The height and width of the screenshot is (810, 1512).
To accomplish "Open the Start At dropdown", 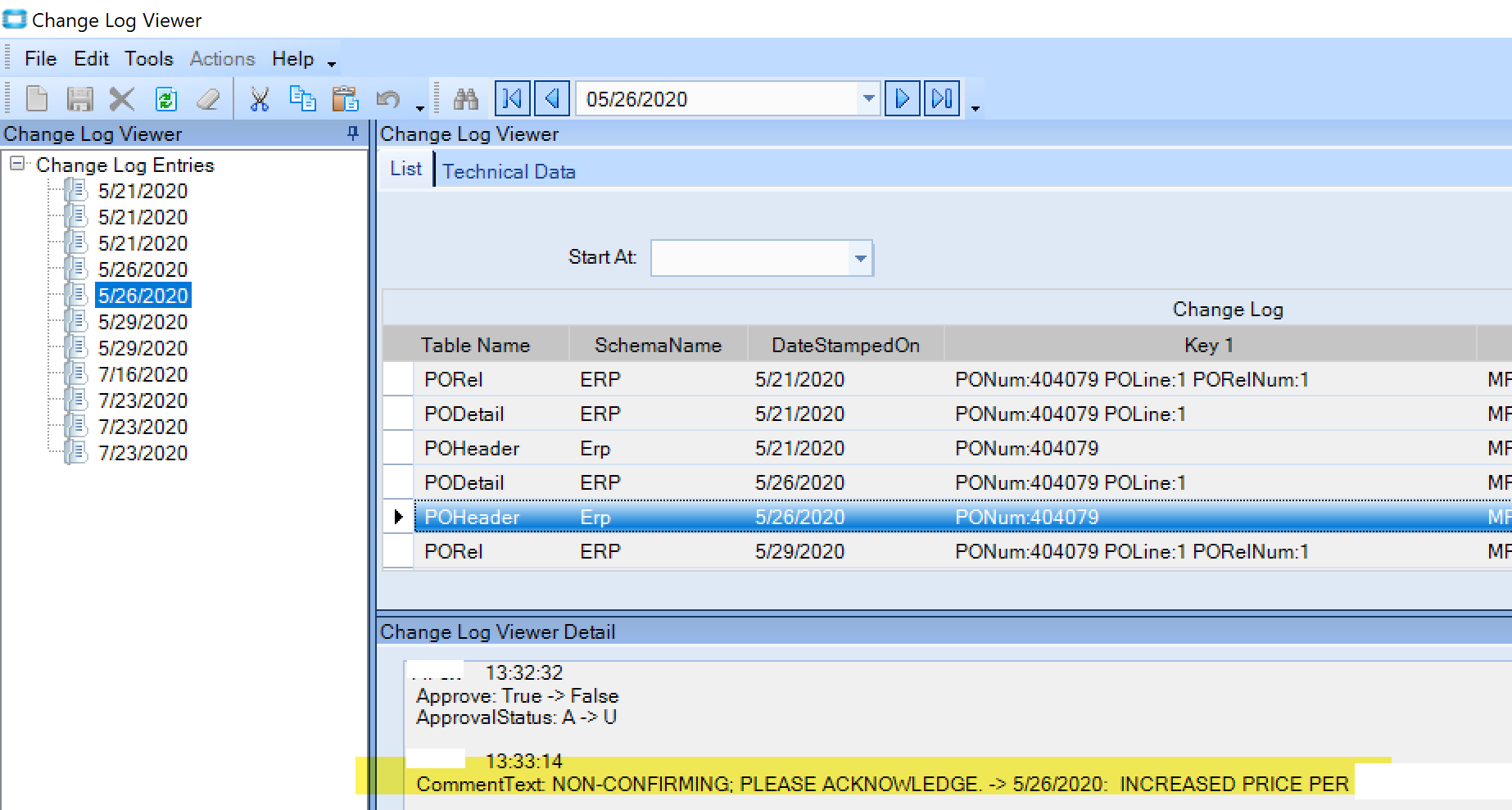I will (x=860, y=258).
